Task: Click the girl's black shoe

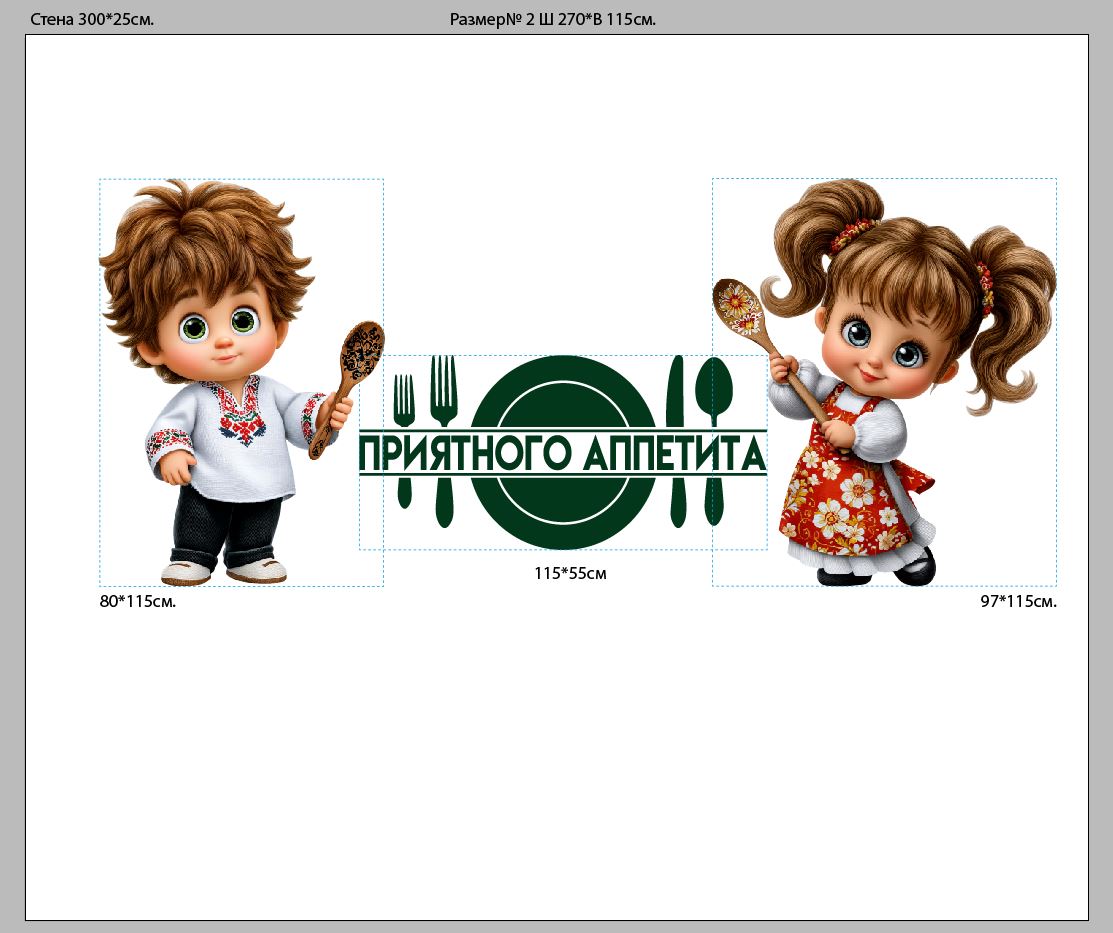Action: coord(915,568)
